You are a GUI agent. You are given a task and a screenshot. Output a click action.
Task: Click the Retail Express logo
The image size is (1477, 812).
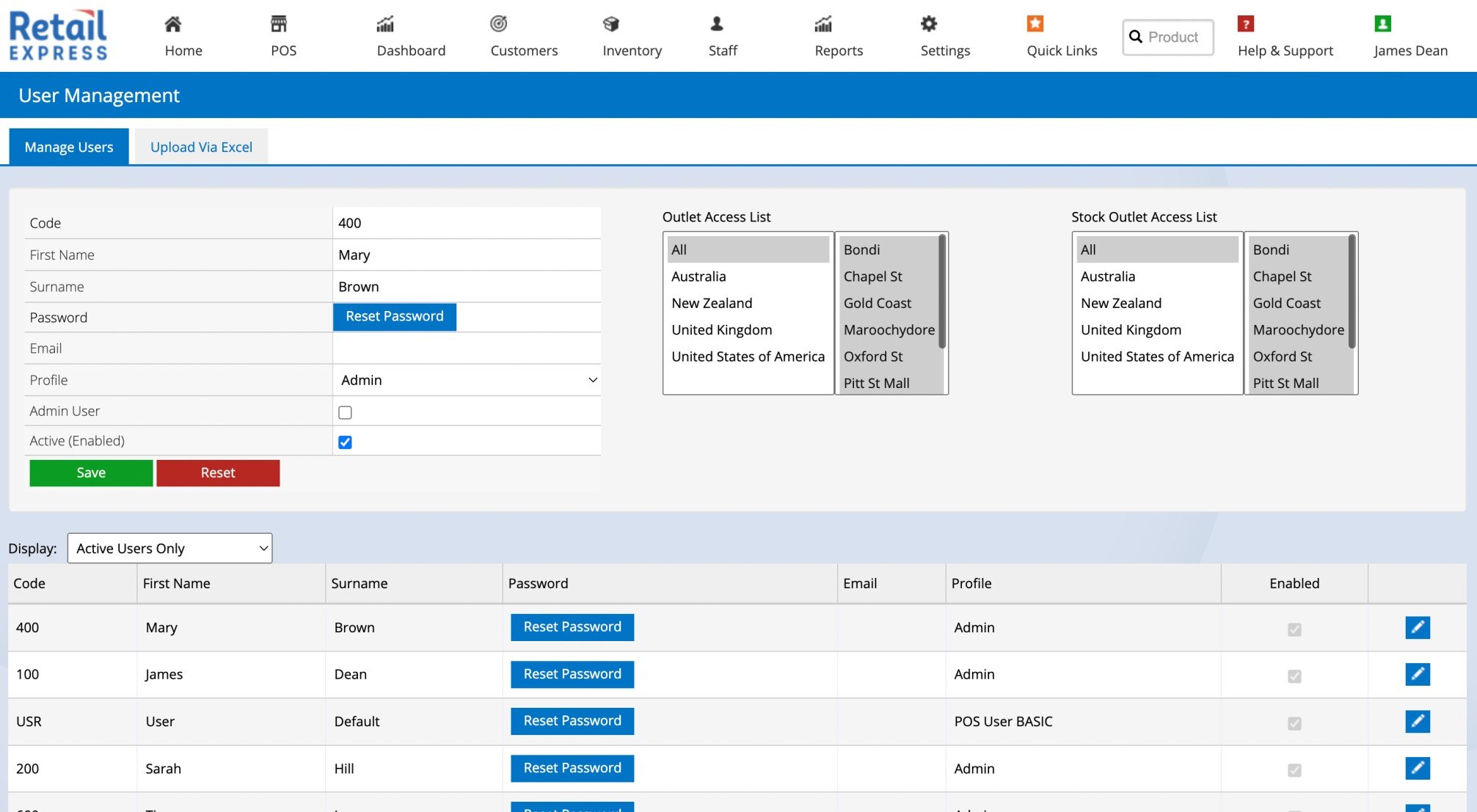58,34
